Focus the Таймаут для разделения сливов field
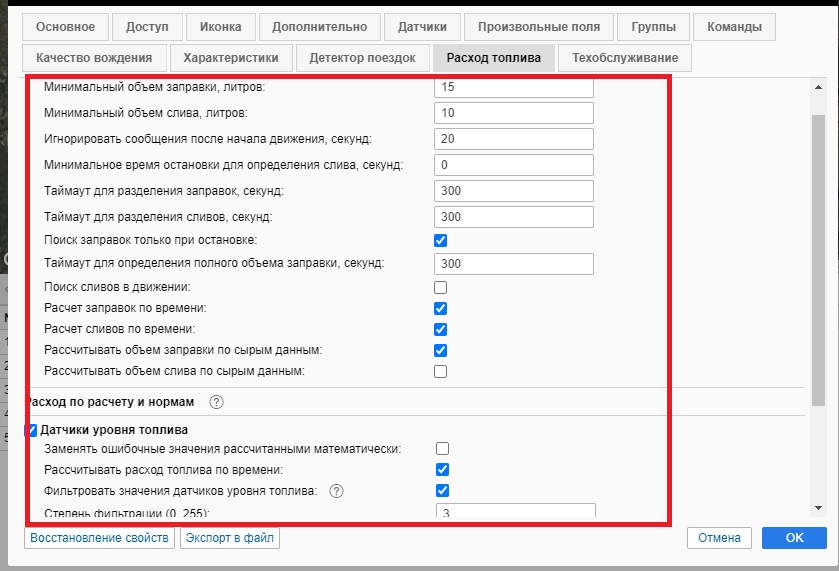The width and height of the screenshot is (839, 571). pyautogui.click(x=514, y=217)
